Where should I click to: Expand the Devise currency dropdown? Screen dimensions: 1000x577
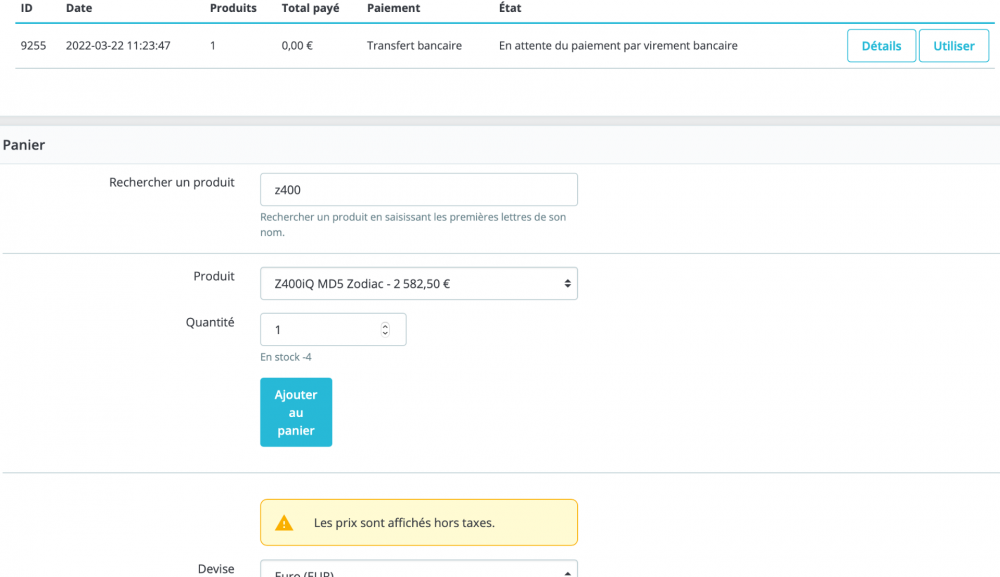coord(418,570)
